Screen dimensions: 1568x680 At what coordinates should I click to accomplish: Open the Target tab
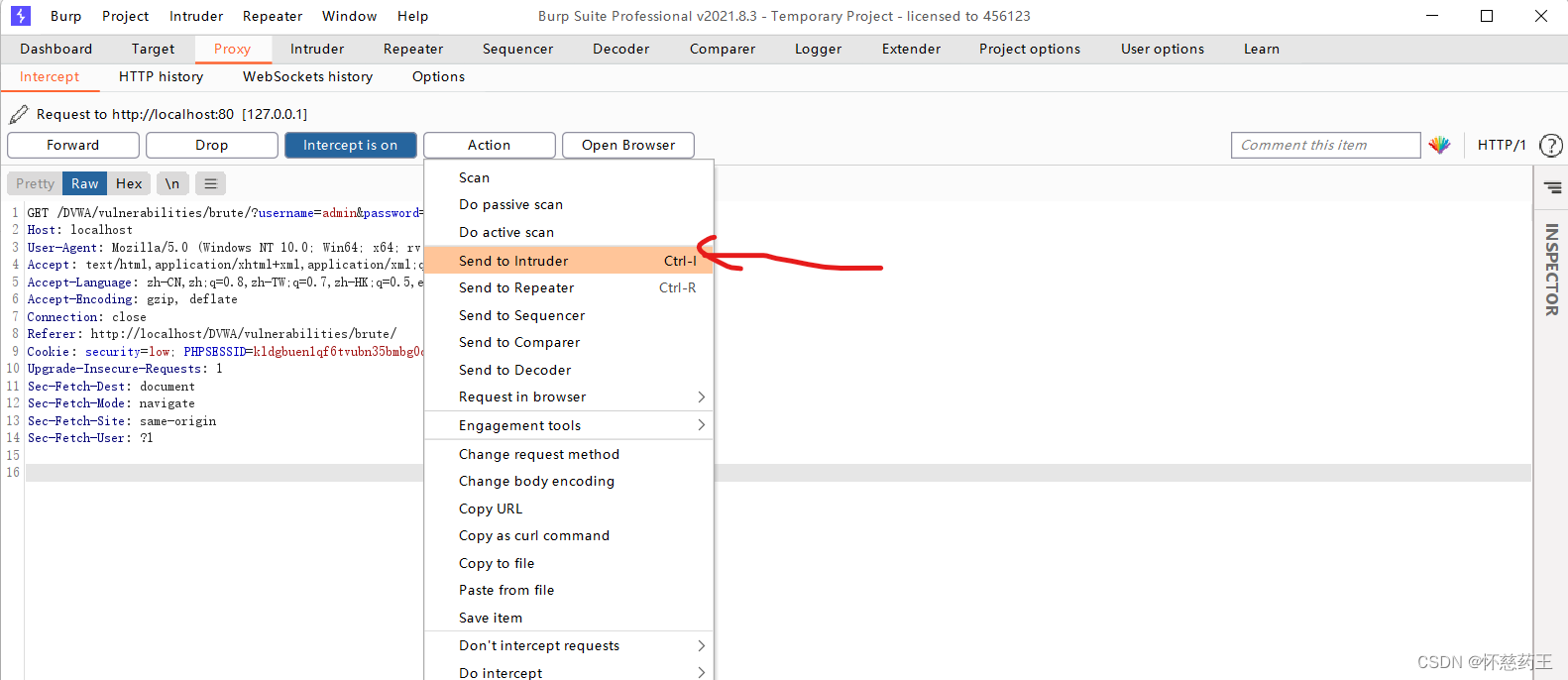pyautogui.click(x=153, y=49)
